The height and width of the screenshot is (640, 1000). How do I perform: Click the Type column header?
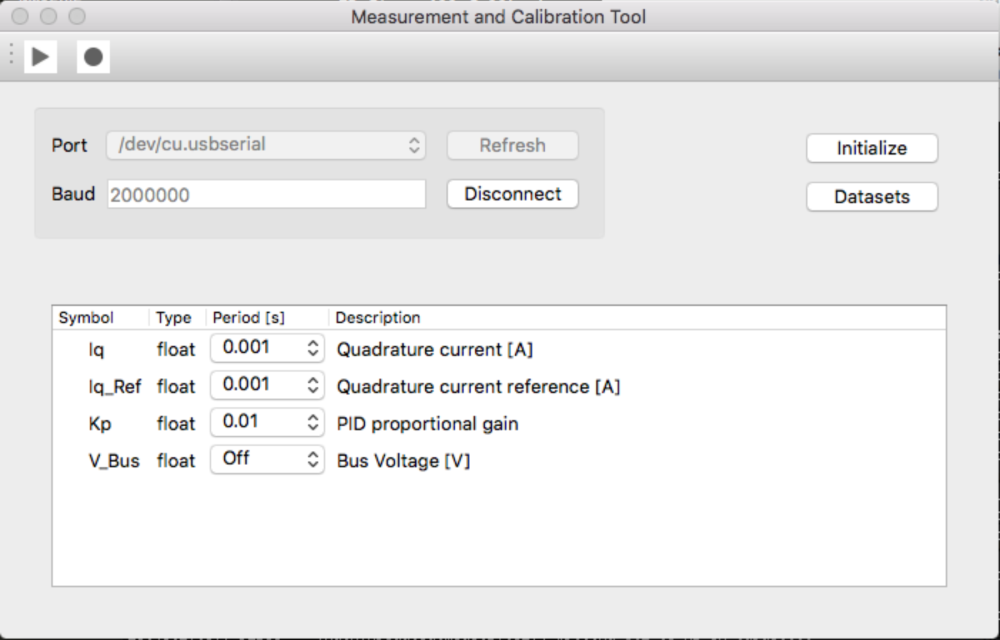point(174,318)
